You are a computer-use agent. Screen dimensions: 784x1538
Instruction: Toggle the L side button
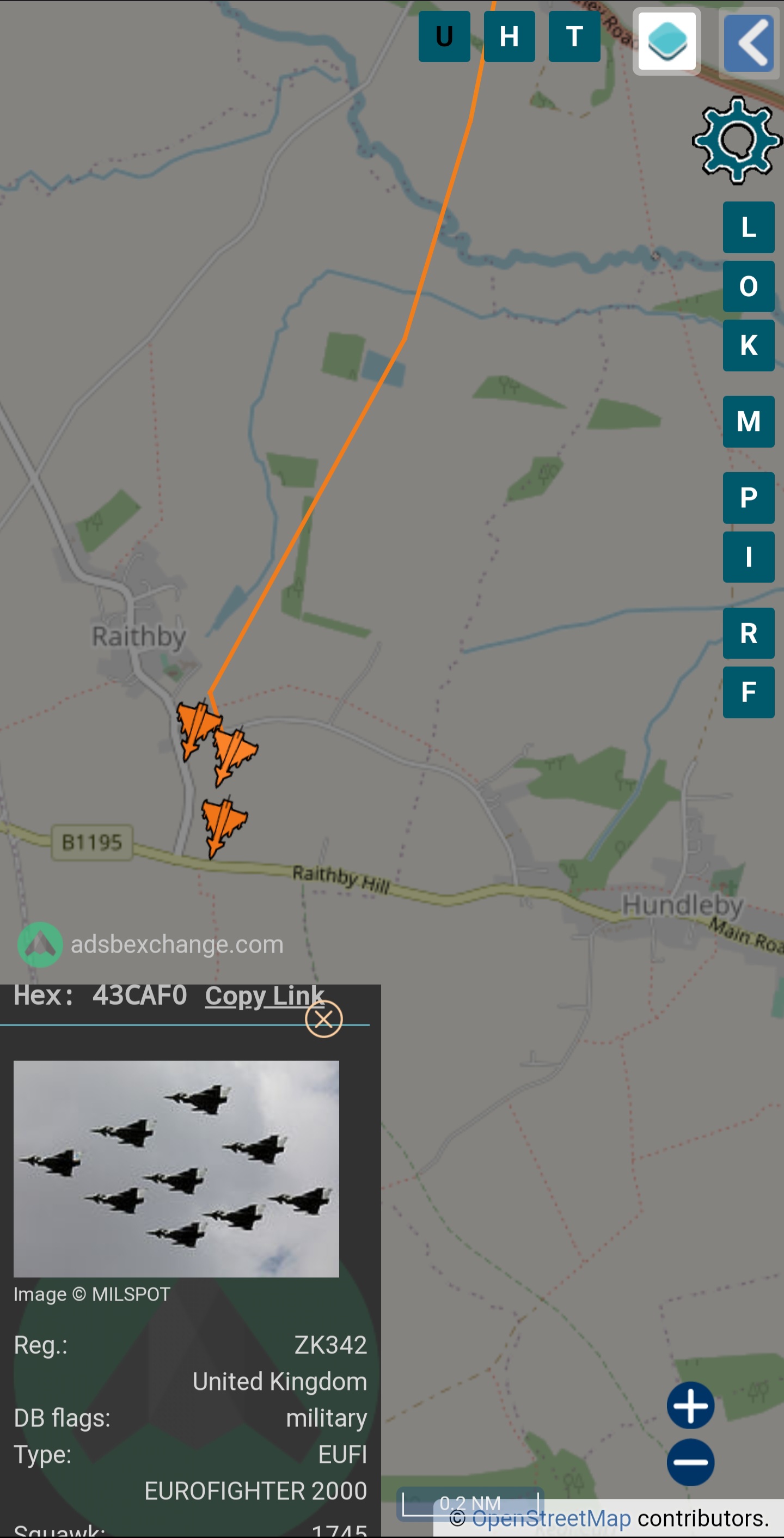tap(748, 227)
